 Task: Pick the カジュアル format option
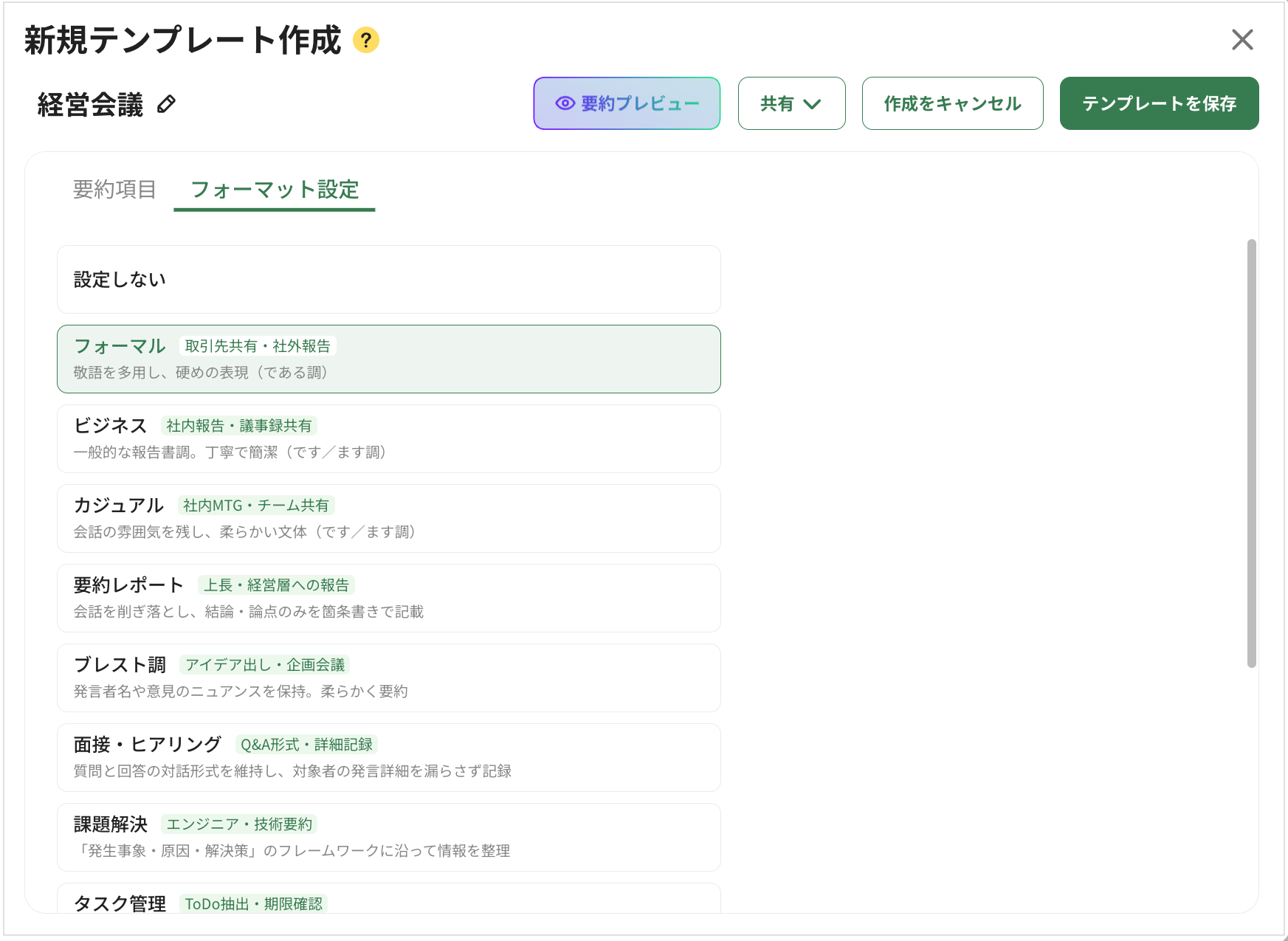pos(388,519)
